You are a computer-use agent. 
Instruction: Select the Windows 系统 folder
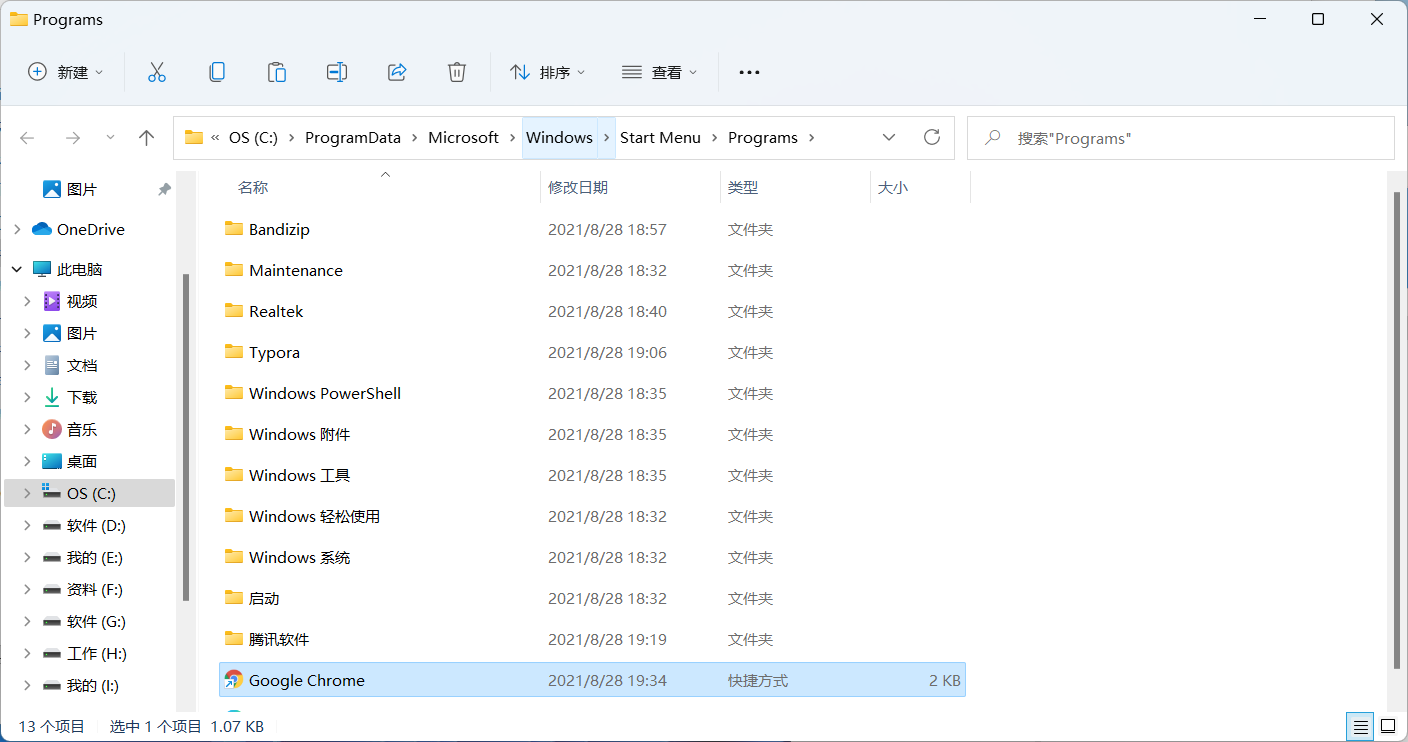pos(592,557)
